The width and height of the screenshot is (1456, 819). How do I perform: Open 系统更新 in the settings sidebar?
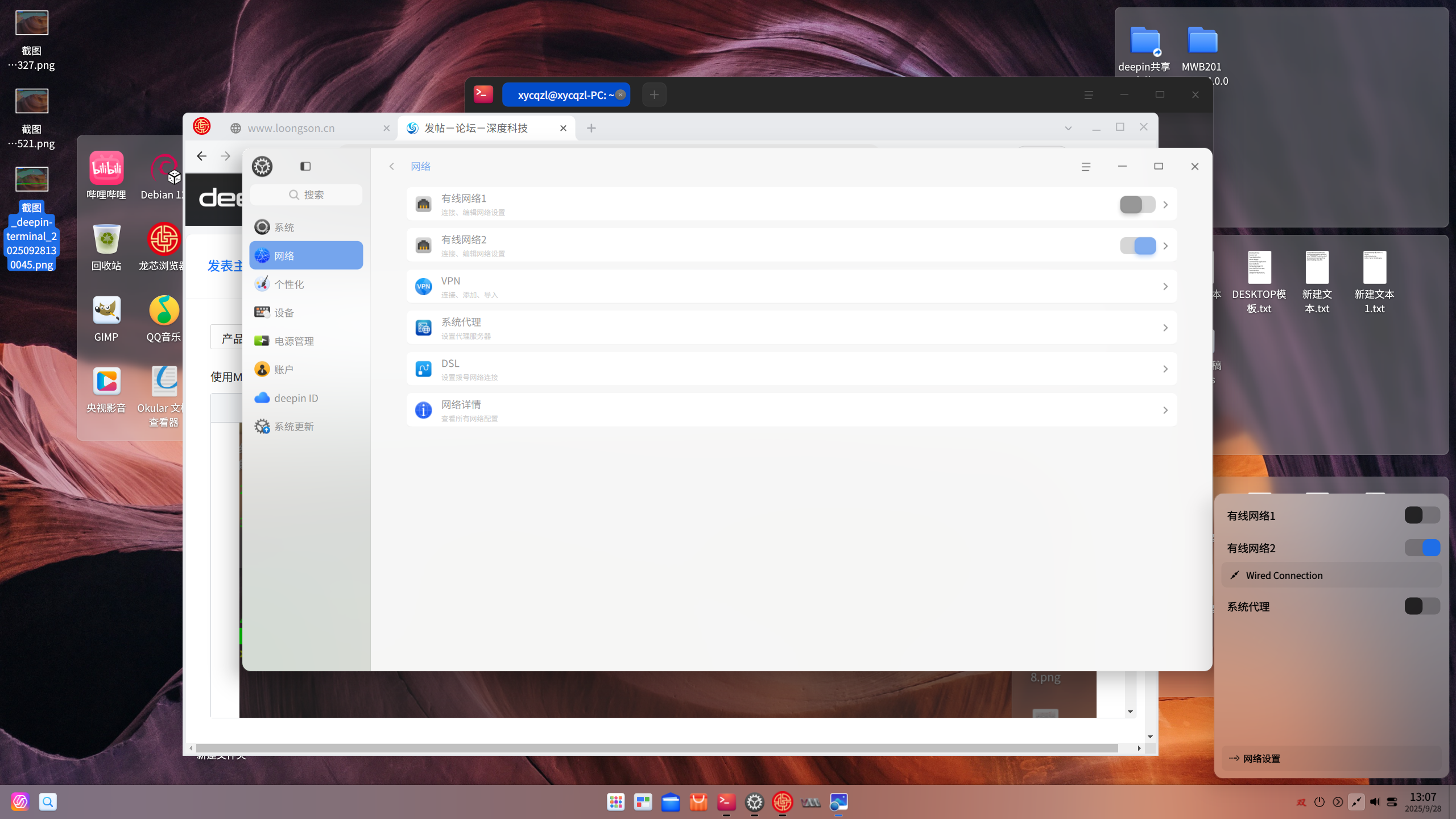coord(306,426)
